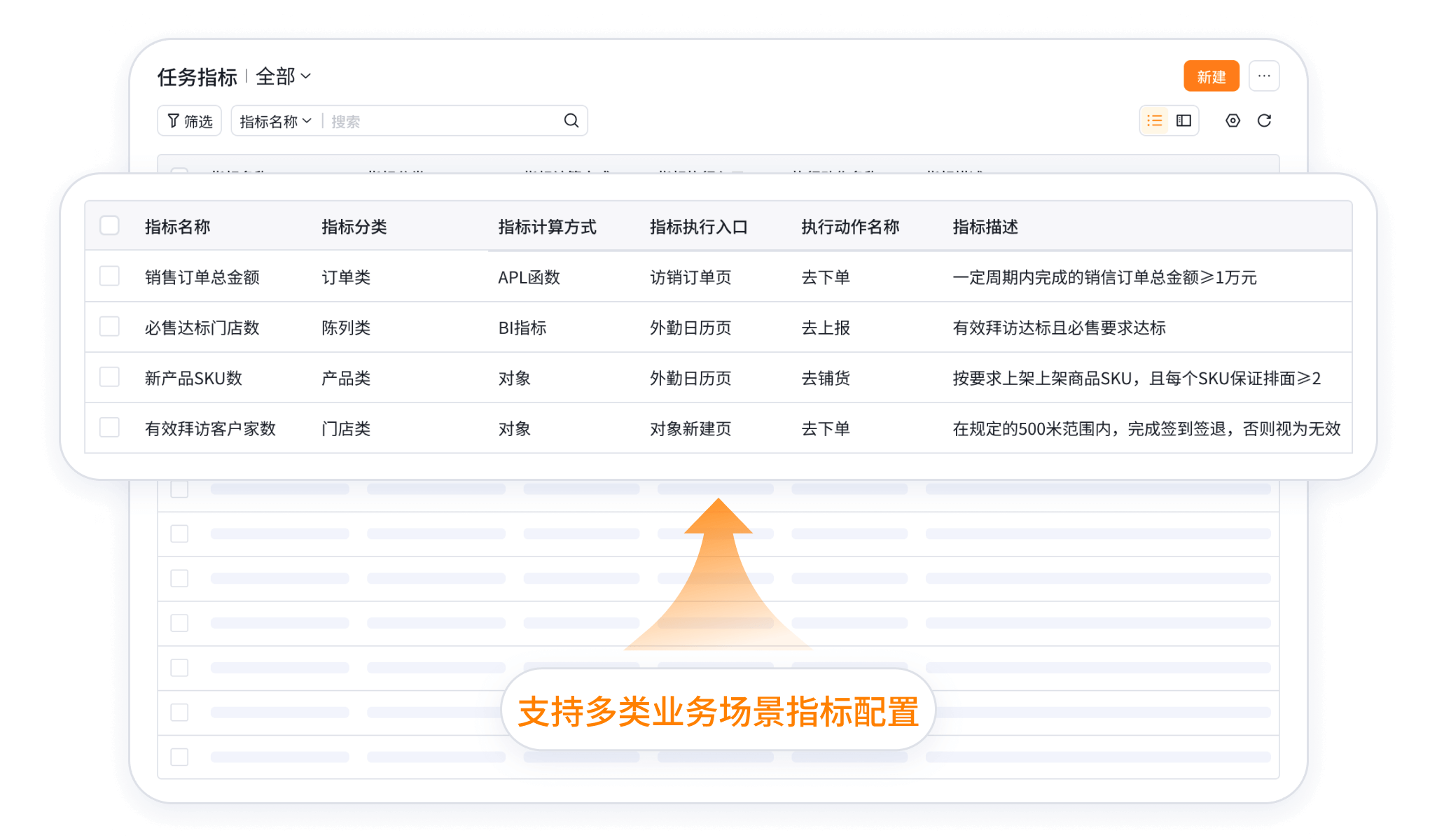Open column settings gear icon
This screenshot has width=1437, height=840.
coord(1233,120)
